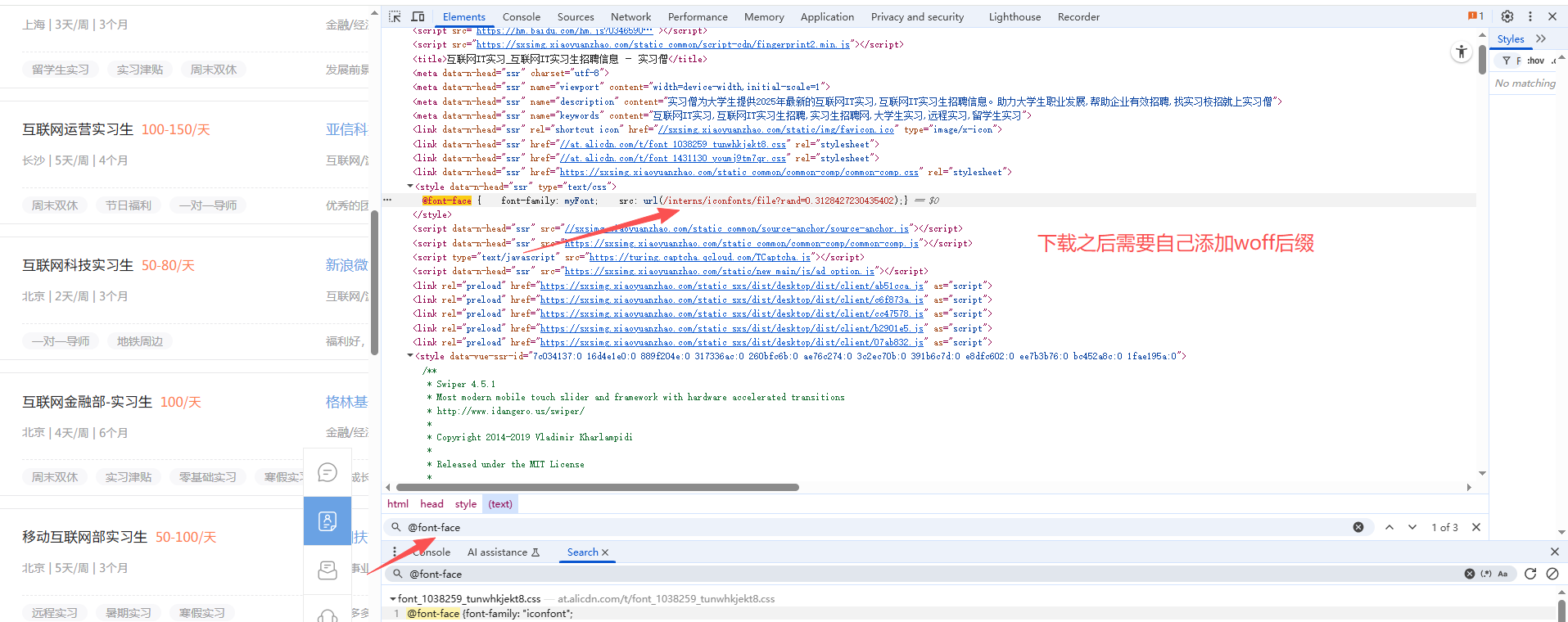1568x622 pixels.
Task: Go to previous find match arrow
Action: tap(1390, 527)
